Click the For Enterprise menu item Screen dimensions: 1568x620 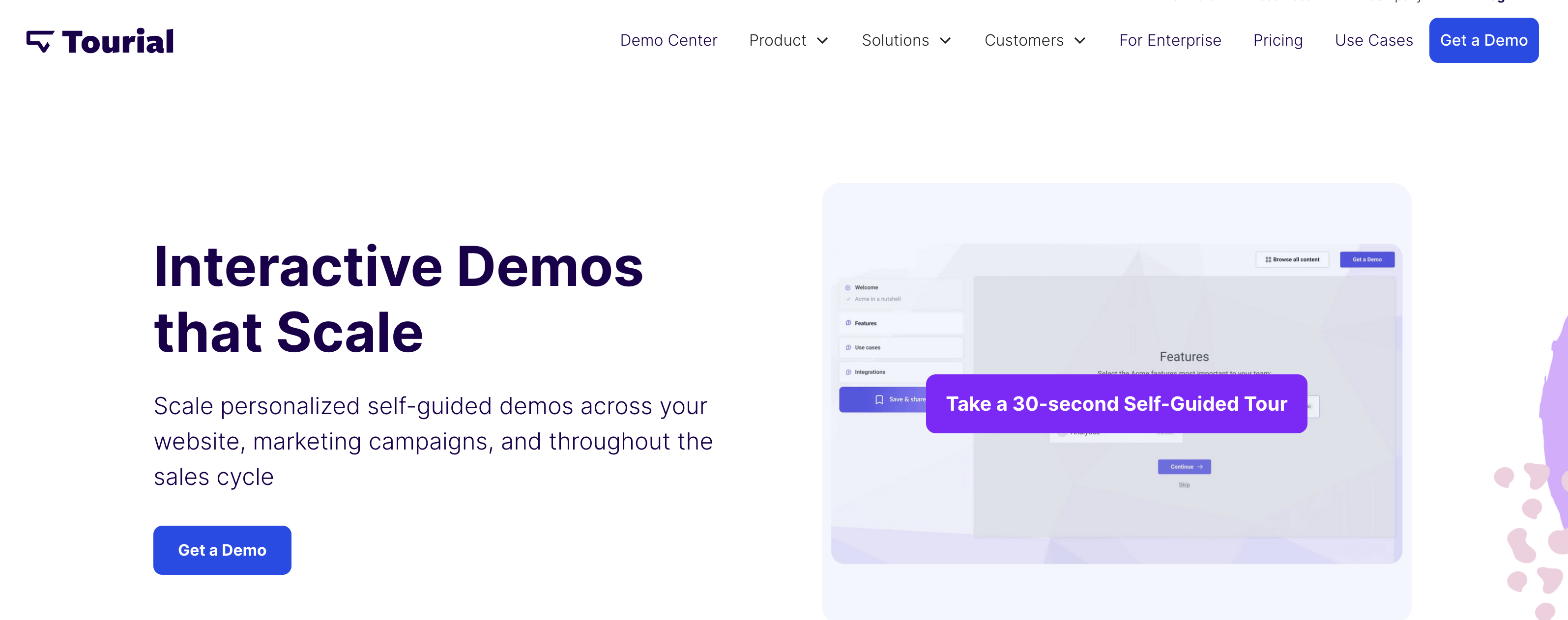[1170, 40]
